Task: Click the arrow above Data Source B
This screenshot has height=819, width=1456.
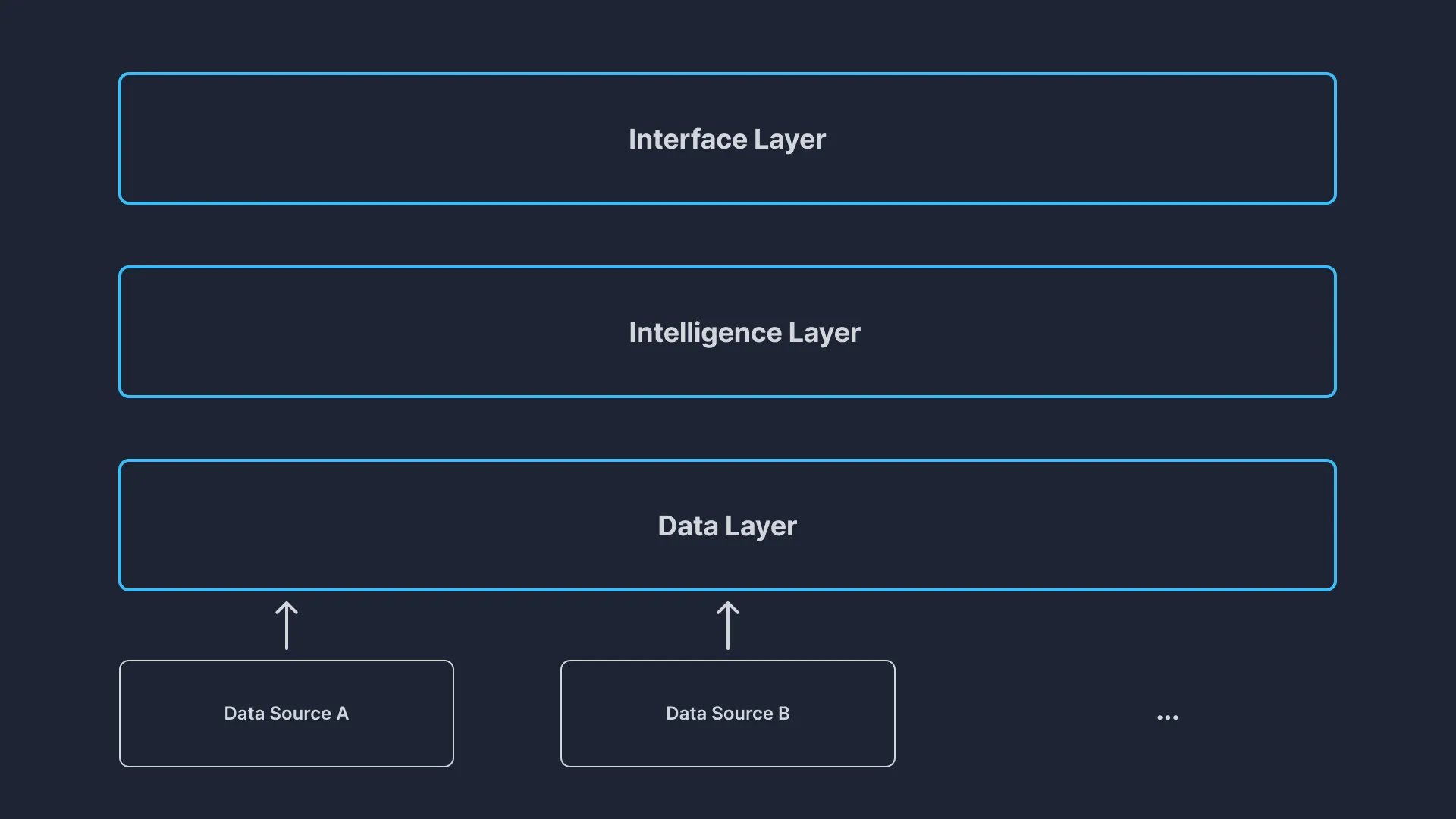Action: 727,624
